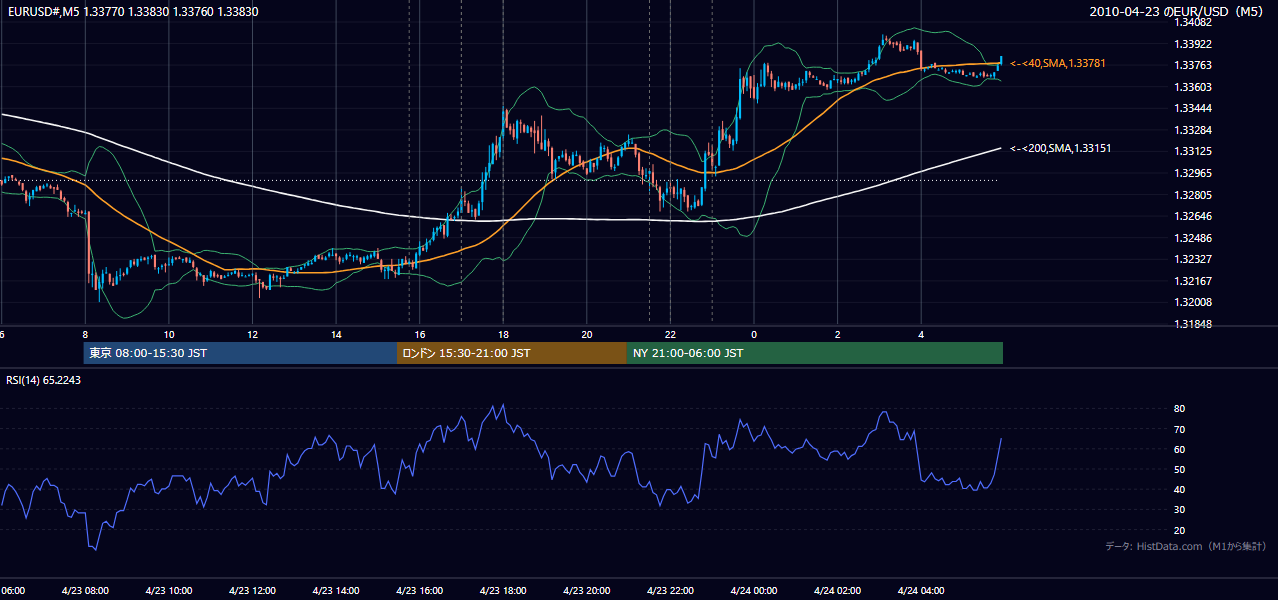Click the 4/24 02:00 time axis label
Screen dimensions: 1278x600
coord(837,590)
